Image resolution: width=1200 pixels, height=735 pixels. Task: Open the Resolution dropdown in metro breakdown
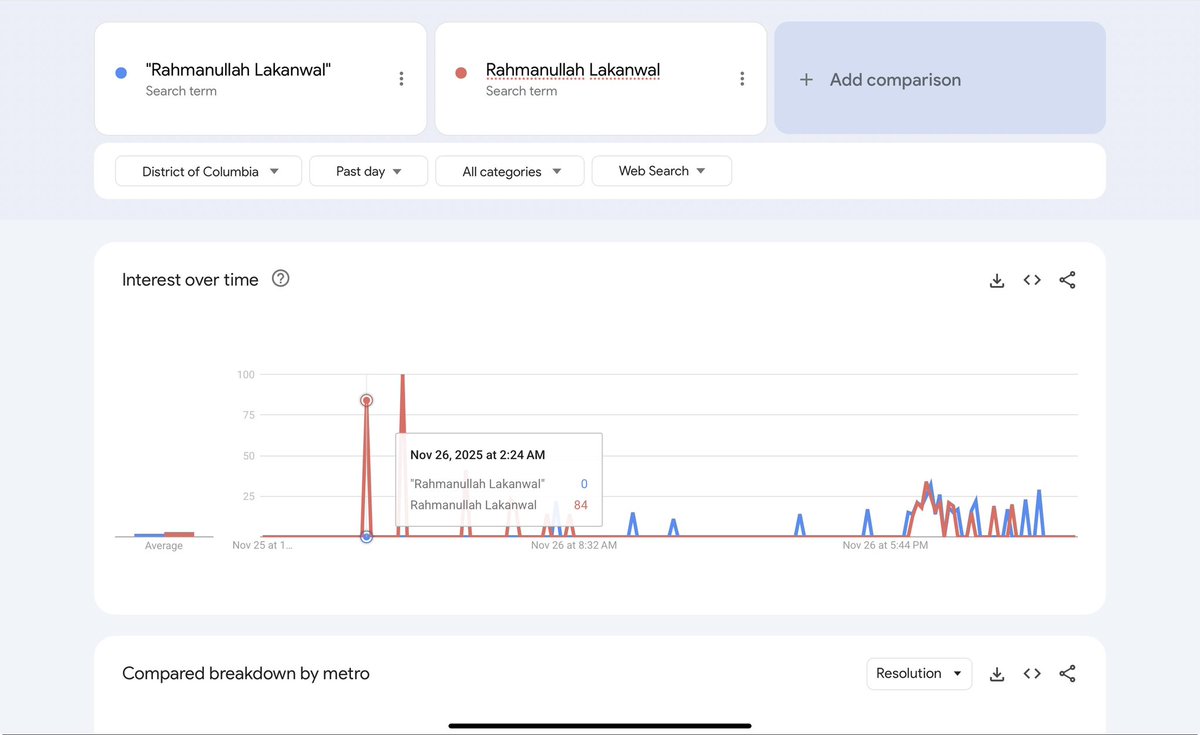coord(918,673)
